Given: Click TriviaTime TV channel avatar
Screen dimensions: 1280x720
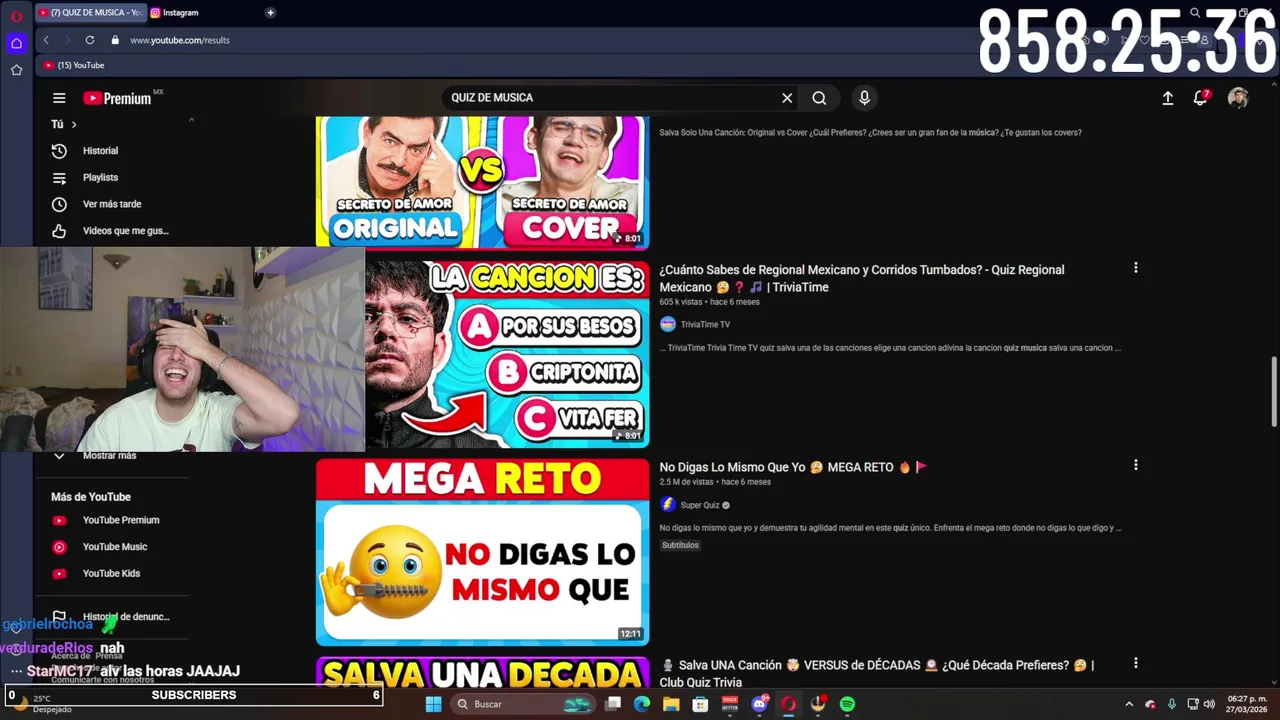Looking at the screenshot, I should pyautogui.click(x=668, y=324).
